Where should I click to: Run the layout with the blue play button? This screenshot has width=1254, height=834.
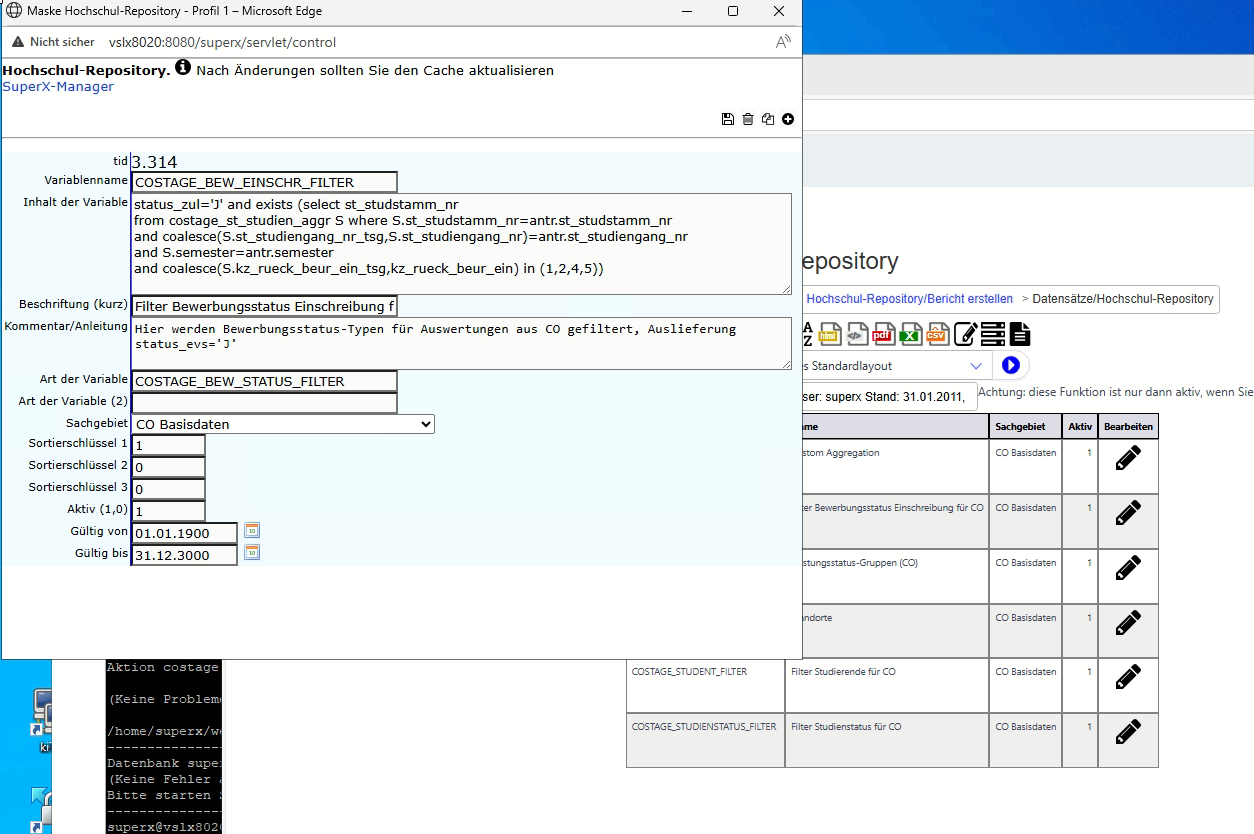pos(1010,366)
